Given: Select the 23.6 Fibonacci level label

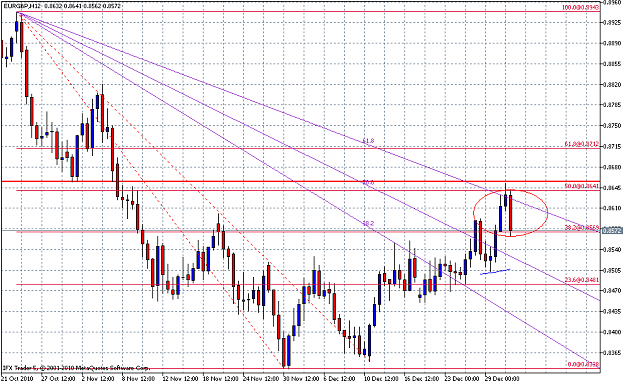Looking at the screenshot, I should coord(582,280).
